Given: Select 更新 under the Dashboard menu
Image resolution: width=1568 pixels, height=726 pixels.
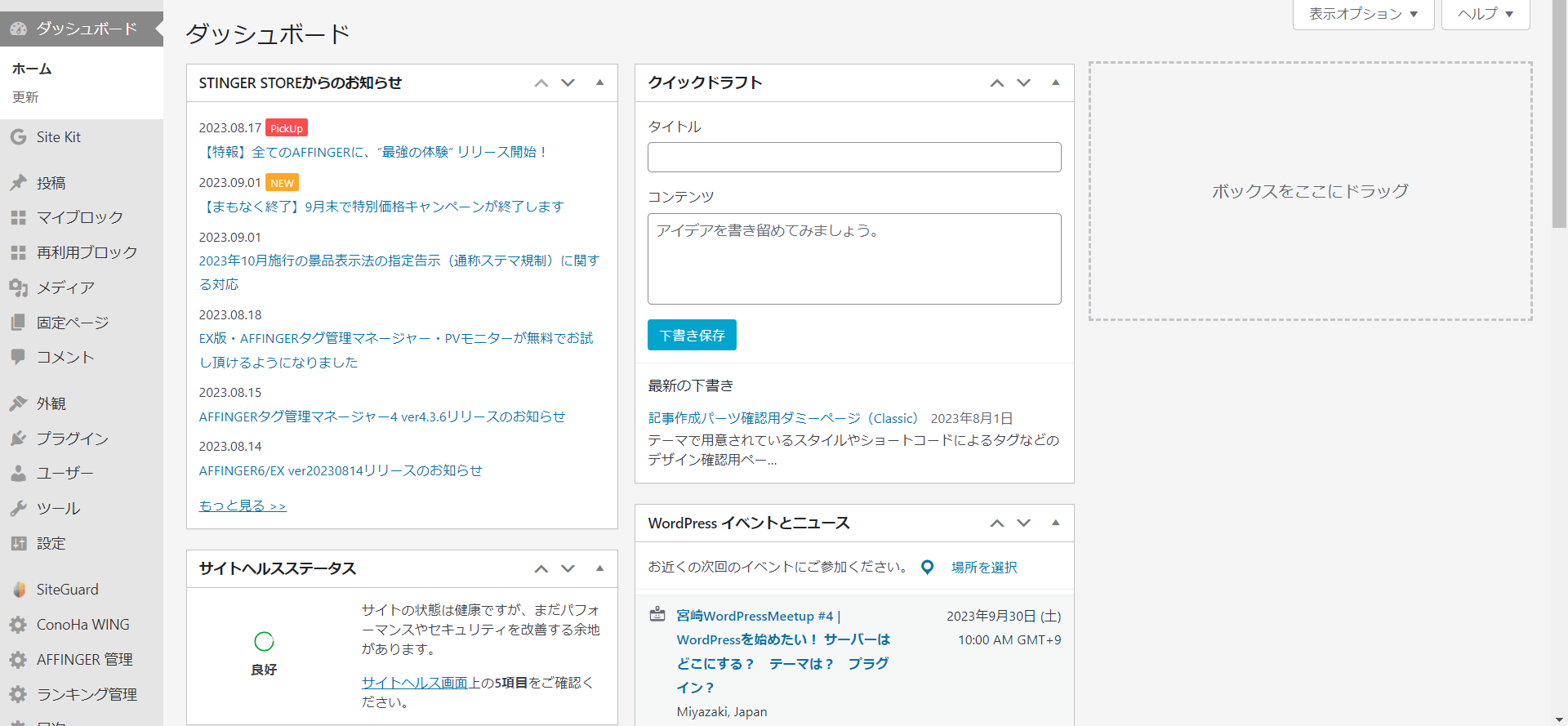Looking at the screenshot, I should coord(25,97).
